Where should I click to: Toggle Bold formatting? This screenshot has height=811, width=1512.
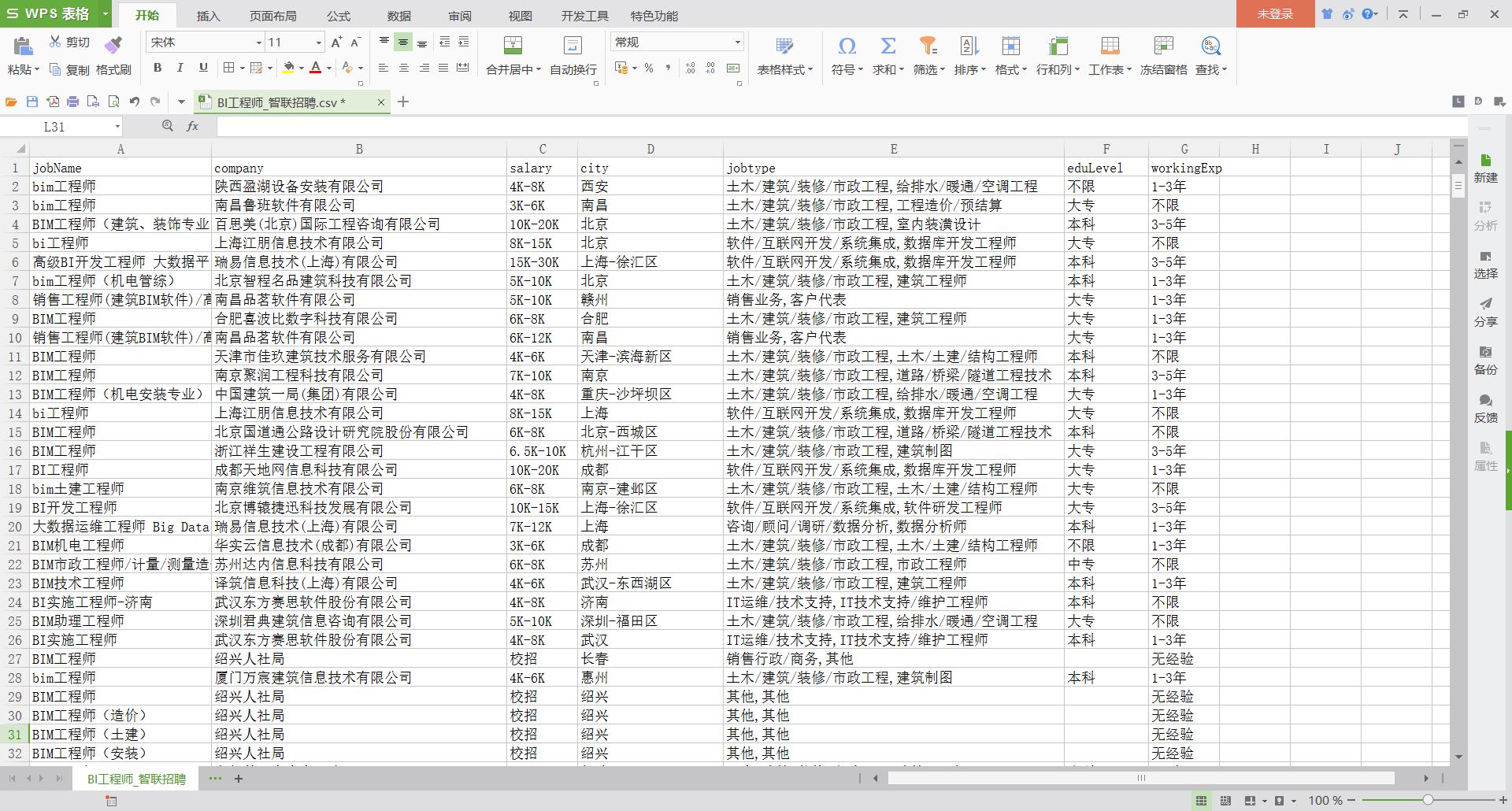(157, 68)
